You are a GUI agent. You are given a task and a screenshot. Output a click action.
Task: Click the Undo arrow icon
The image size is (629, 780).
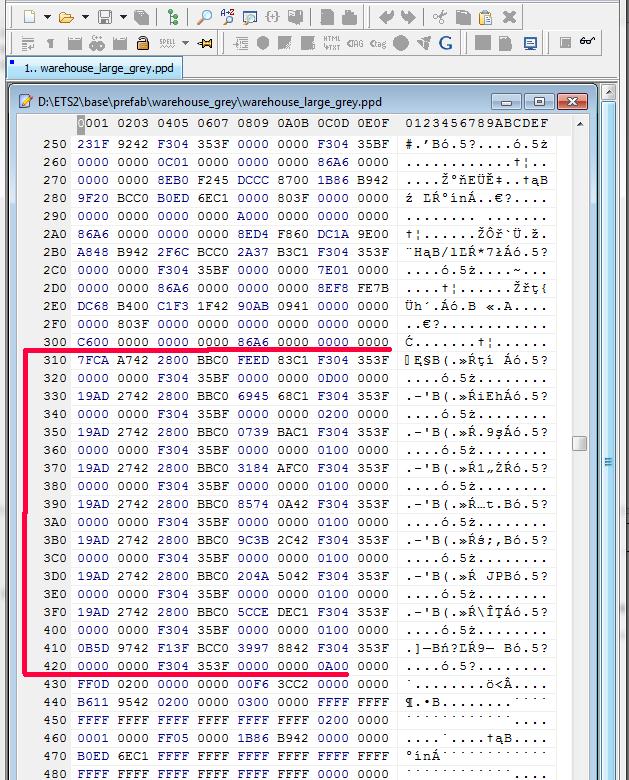click(x=386, y=17)
